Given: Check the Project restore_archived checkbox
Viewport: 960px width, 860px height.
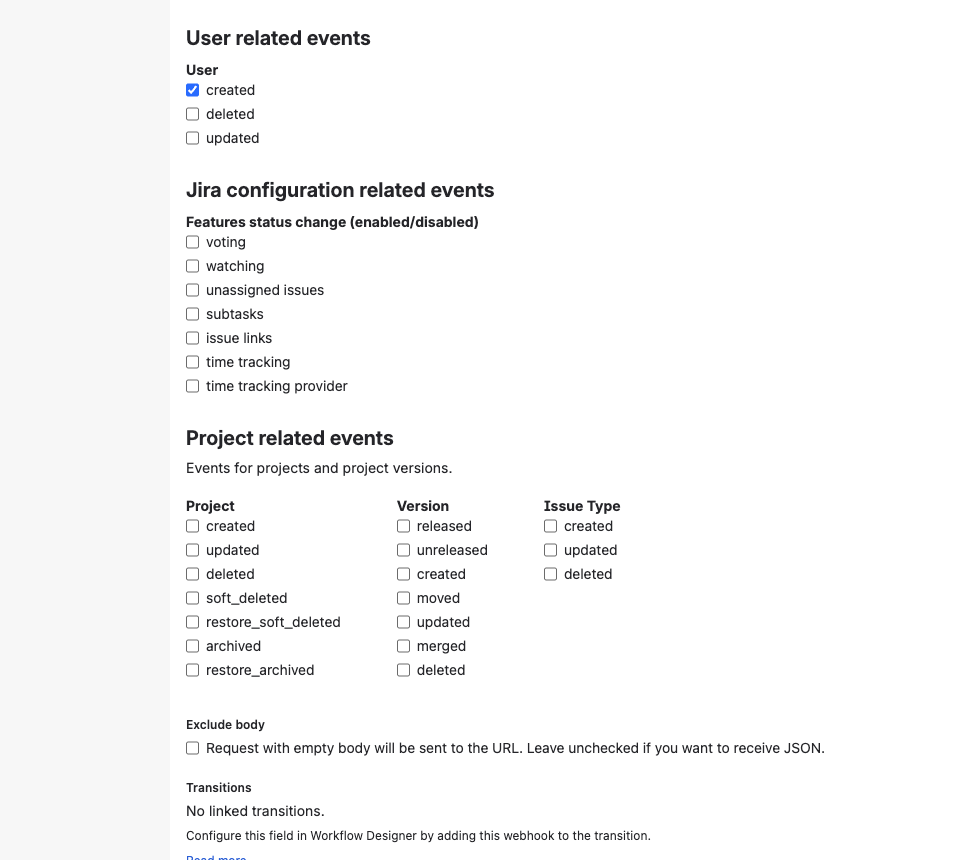Looking at the screenshot, I should [192, 670].
